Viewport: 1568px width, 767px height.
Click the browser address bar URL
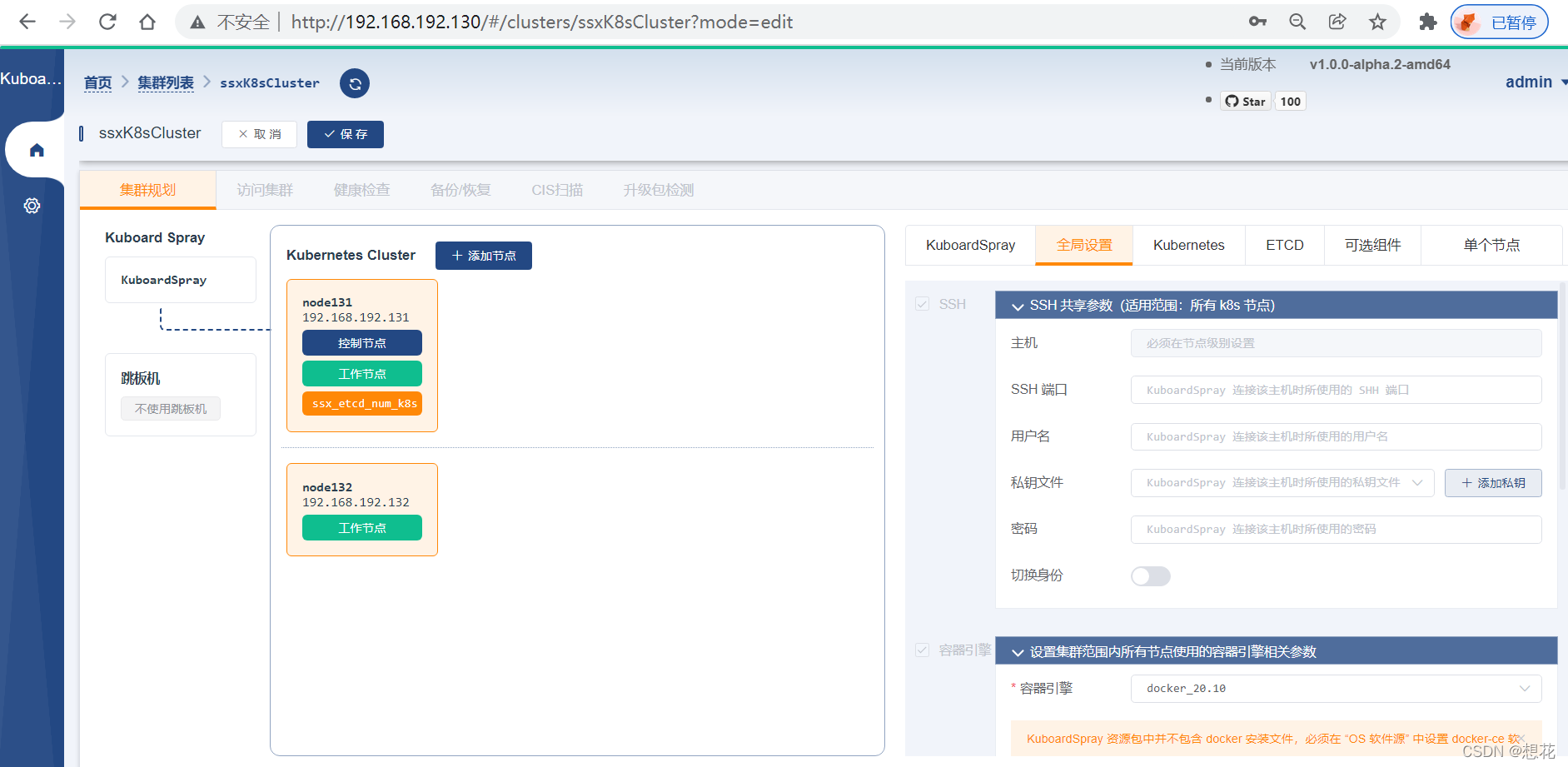tap(542, 22)
